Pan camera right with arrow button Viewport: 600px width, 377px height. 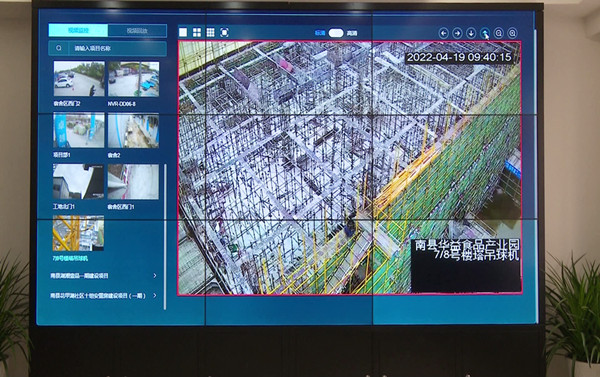[x=457, y=33]
